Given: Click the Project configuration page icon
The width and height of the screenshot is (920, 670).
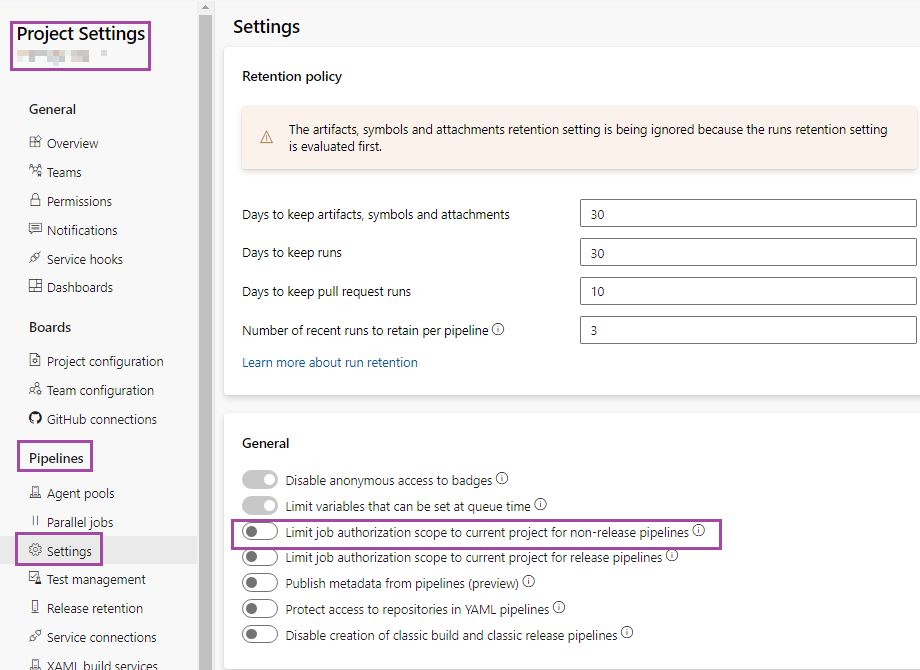Looking at the screenshot, I should tap(35, 360).
